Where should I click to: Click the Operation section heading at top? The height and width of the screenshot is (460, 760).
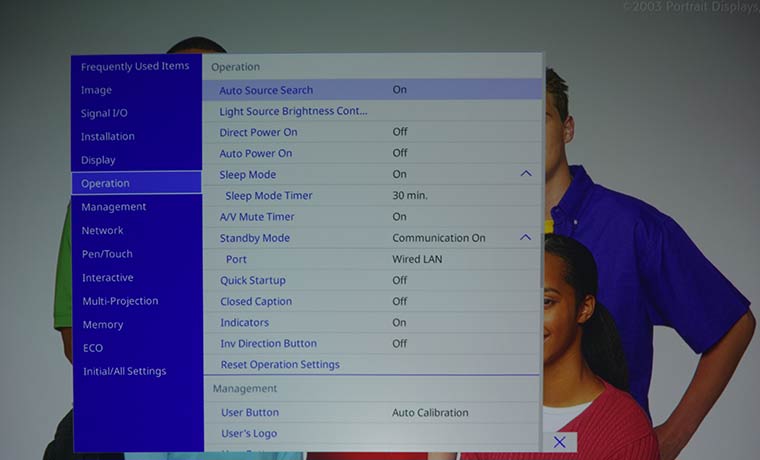point(235,67)
